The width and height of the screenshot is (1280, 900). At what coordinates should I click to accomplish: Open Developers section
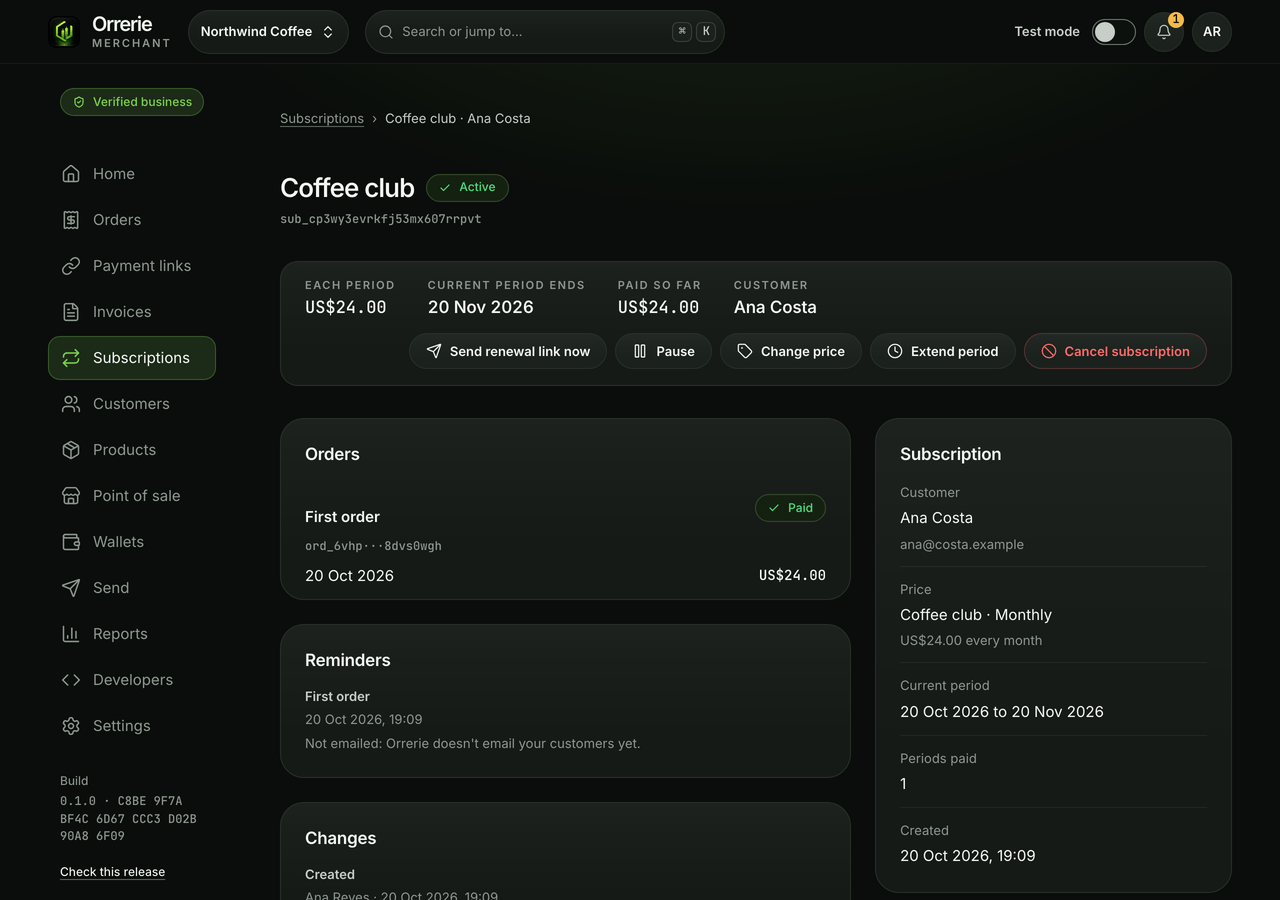pos(132,680)
